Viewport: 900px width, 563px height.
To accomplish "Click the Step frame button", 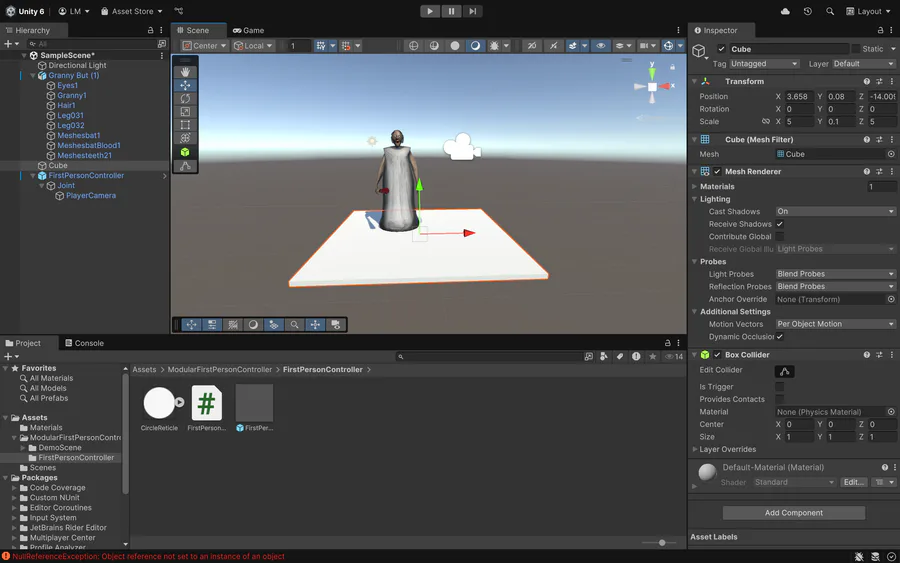I will tap(472, 11).
